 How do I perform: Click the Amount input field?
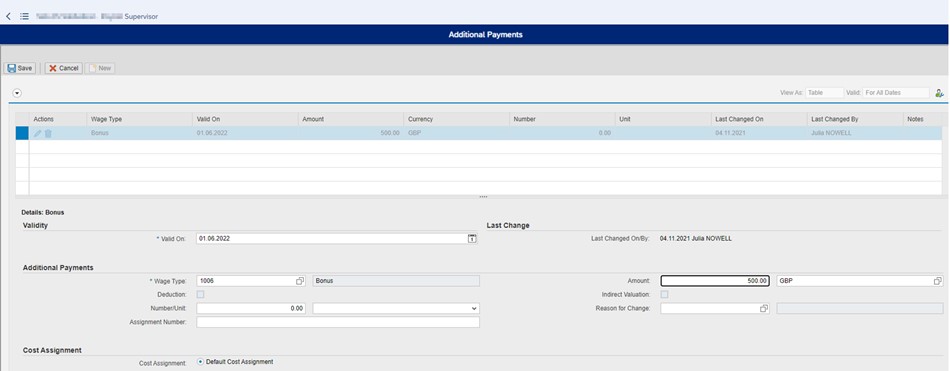point(715,281)
